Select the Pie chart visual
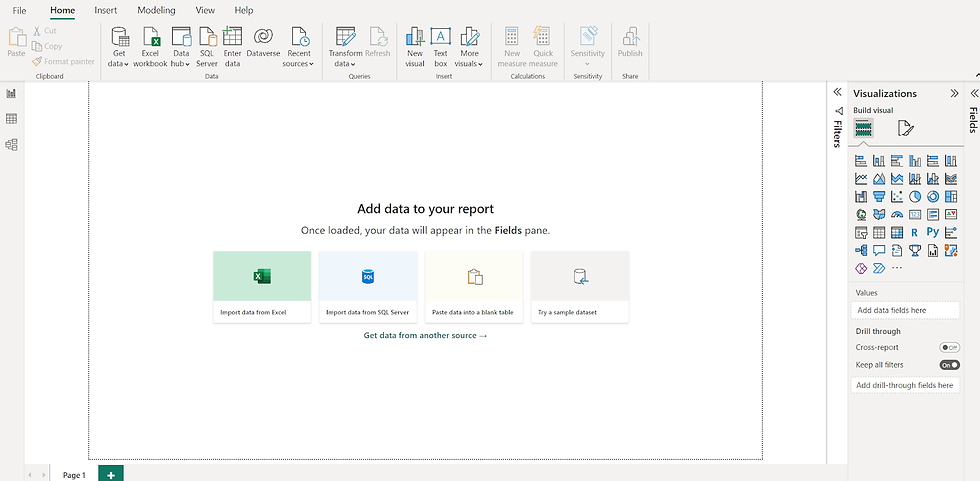 [x=915, y=197]
